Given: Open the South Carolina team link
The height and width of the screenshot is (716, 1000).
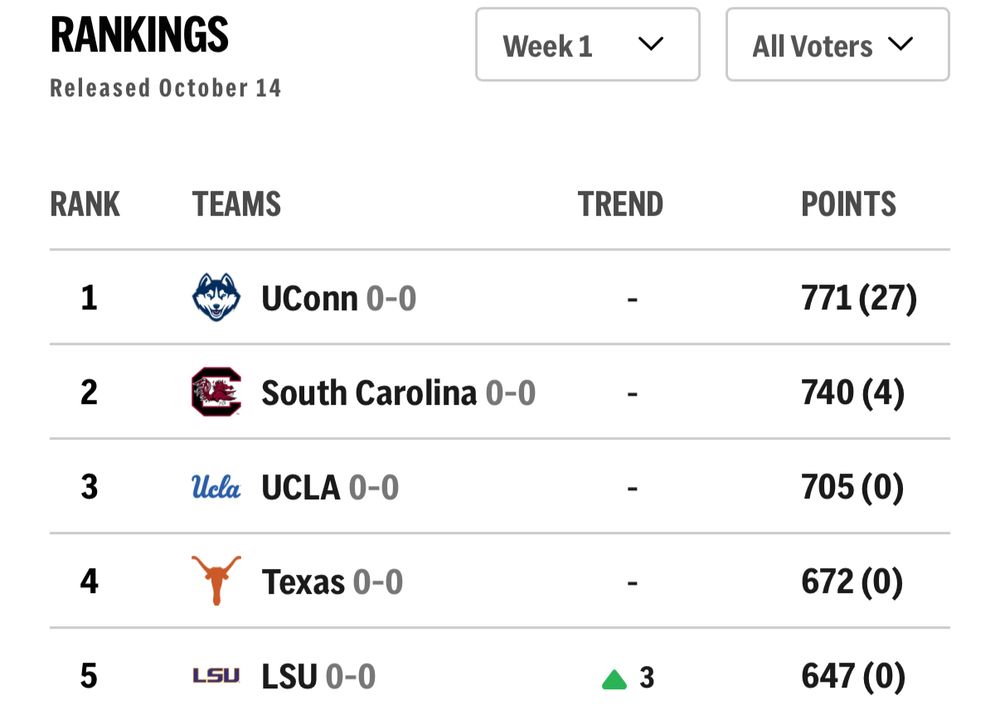Looking at the screenshot, I should pyautogui.click(x=368, y=392).
